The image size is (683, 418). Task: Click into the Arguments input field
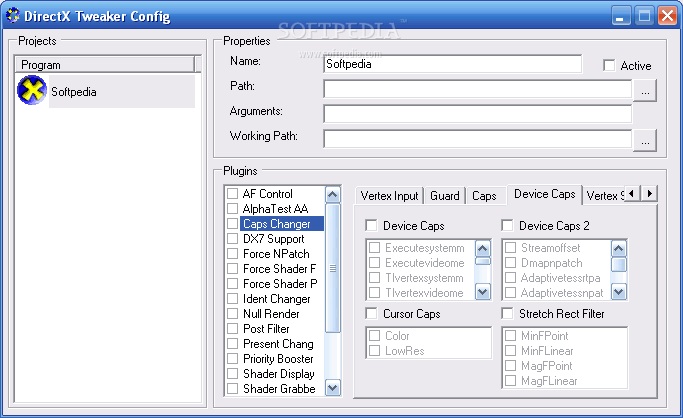(477, 114)
